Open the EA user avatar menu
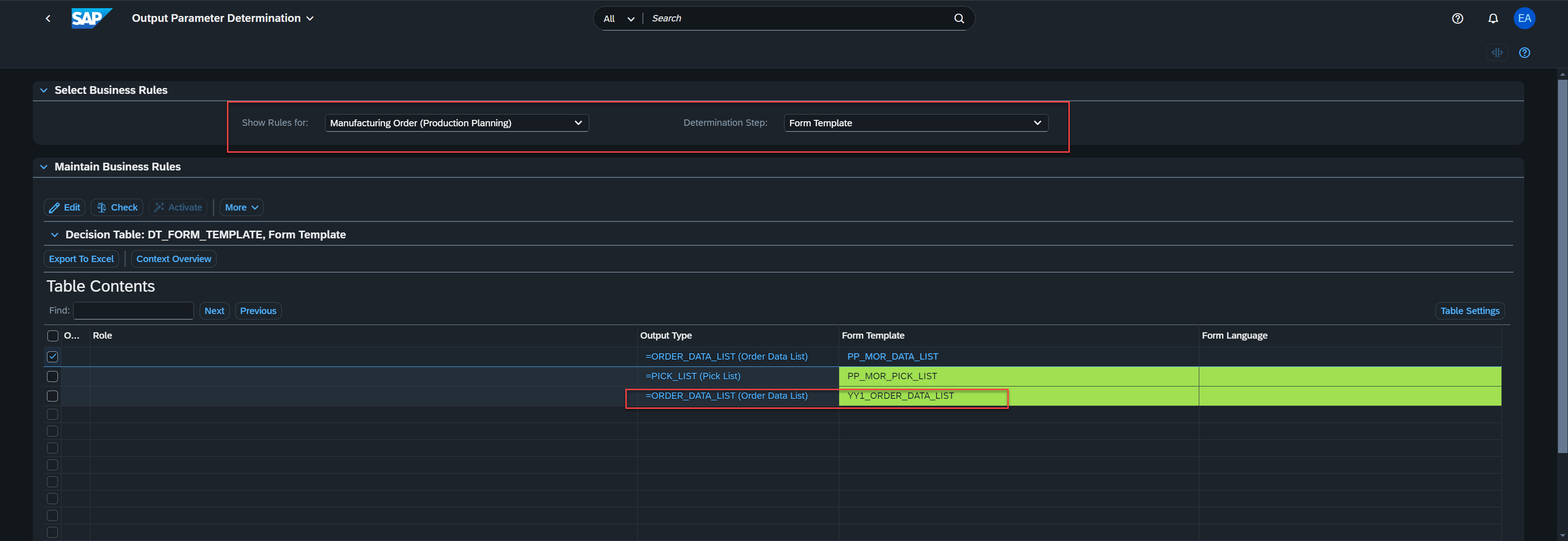Viewport: 1568px width, 541px height. pyautogui.click(x=1524, y=18)
